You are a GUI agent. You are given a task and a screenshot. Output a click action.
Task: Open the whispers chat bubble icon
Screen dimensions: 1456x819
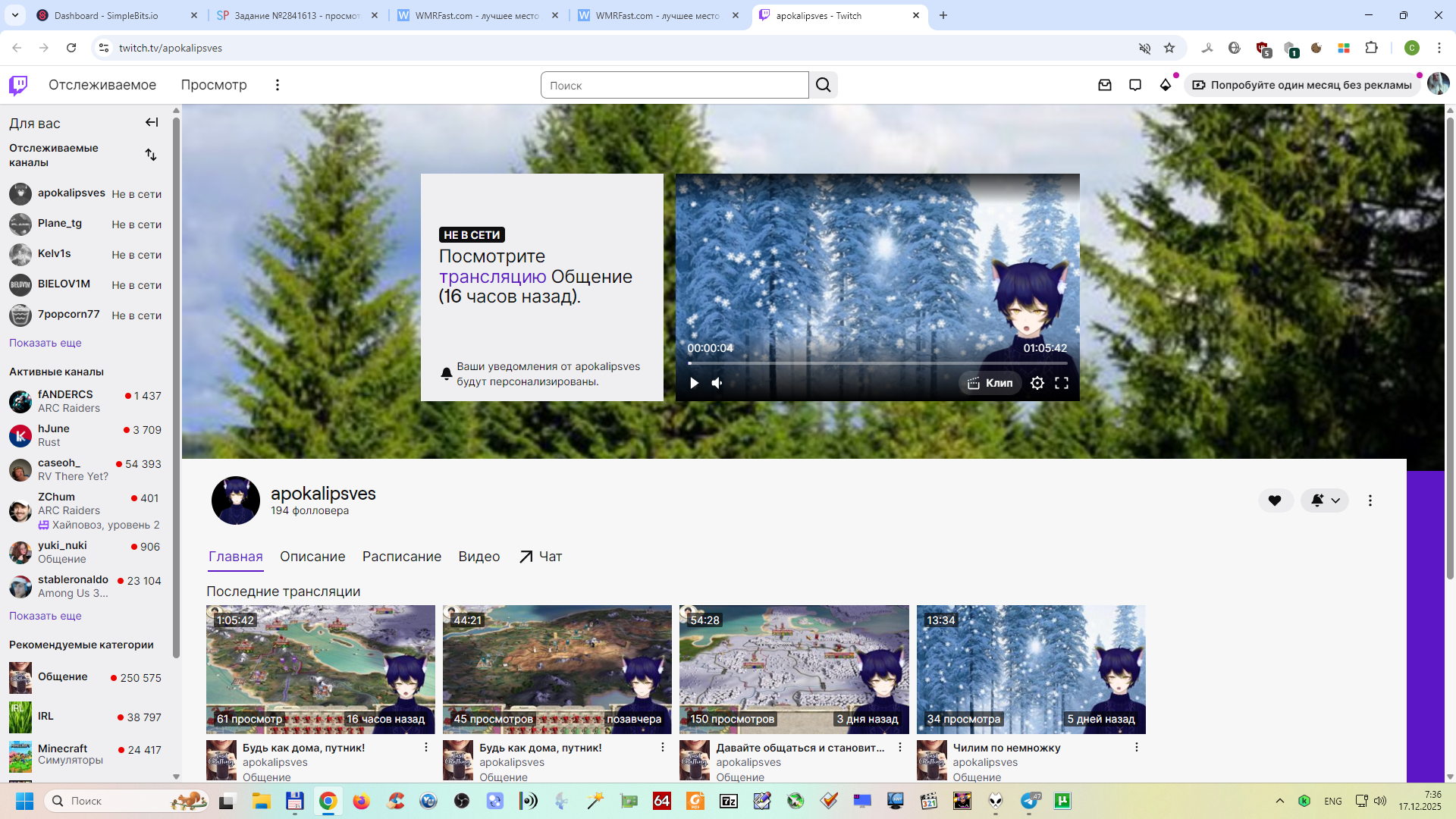[x=1135, y=85]
